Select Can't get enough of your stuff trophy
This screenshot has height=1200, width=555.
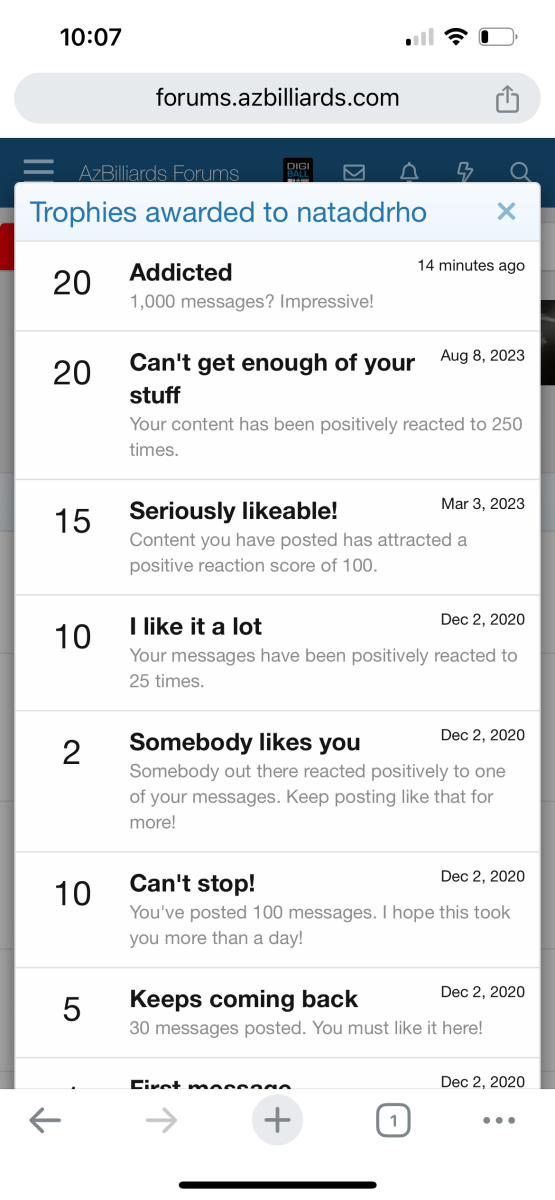278,405
